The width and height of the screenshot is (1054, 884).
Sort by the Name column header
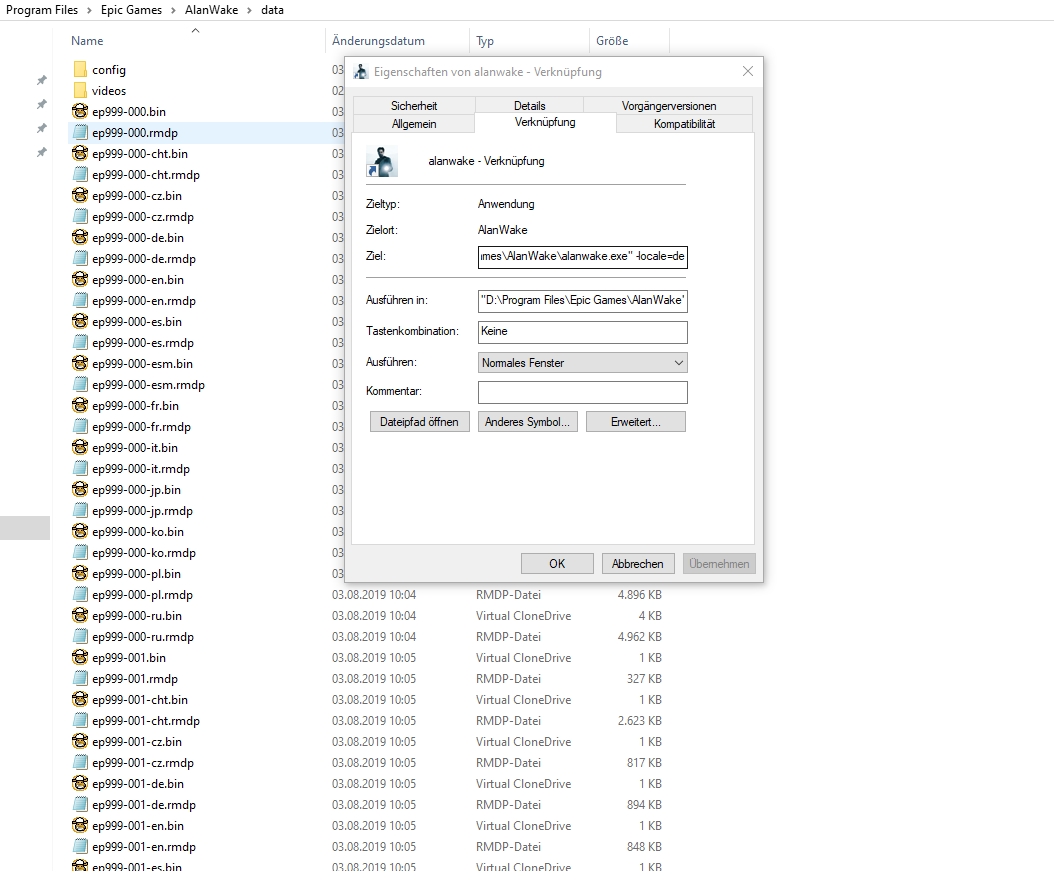(x=87, y=41)
